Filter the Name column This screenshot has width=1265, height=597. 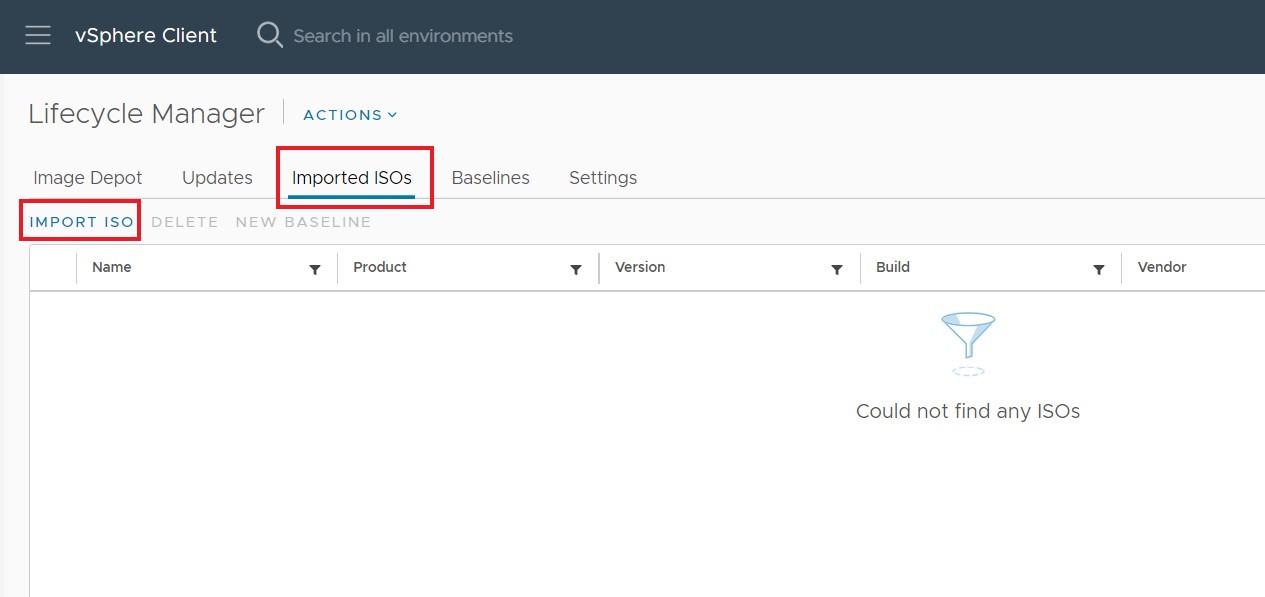tap(315, 269)
